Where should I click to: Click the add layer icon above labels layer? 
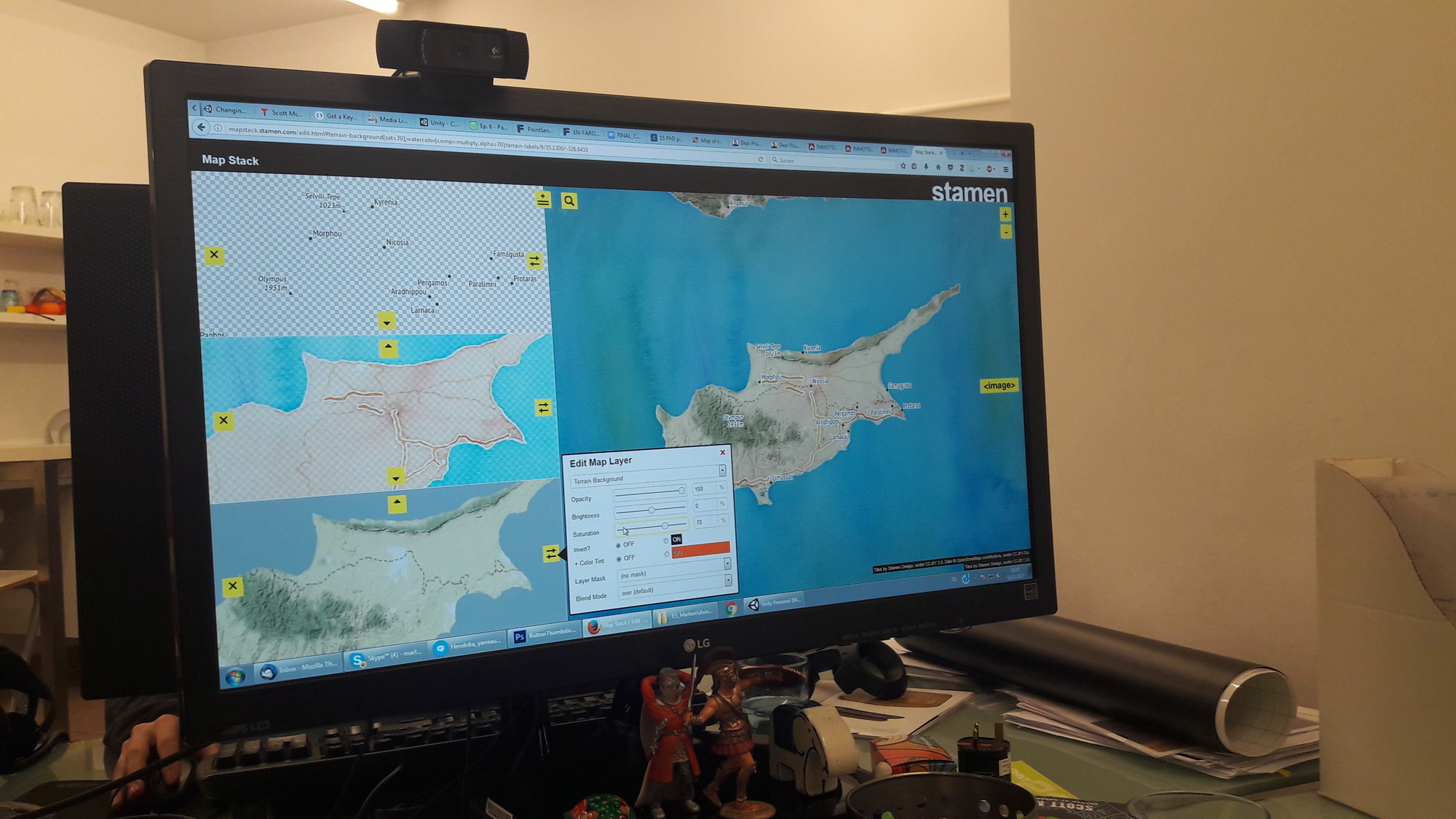tap(543, 199)
